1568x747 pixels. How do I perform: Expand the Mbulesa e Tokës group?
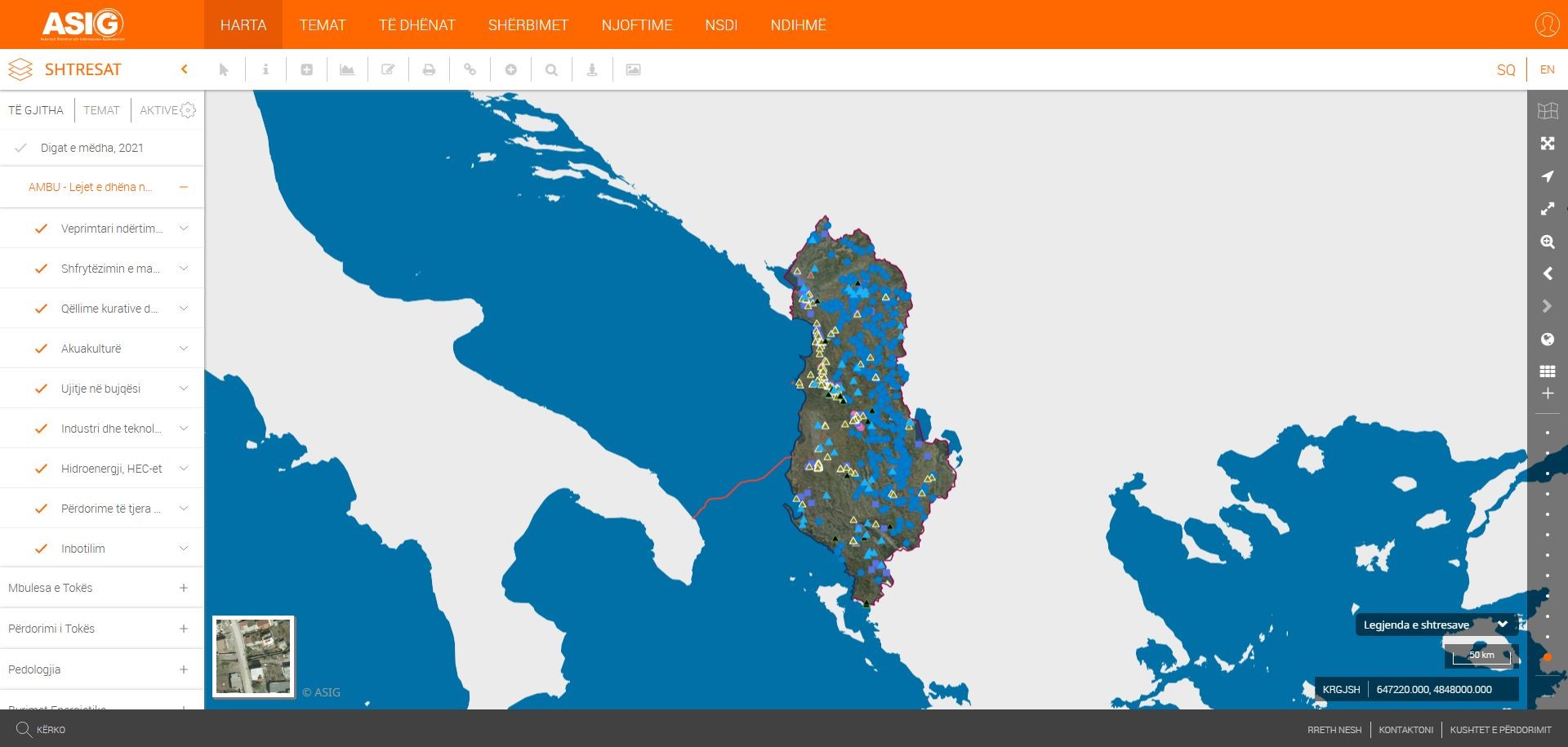(x=184, y=588)
